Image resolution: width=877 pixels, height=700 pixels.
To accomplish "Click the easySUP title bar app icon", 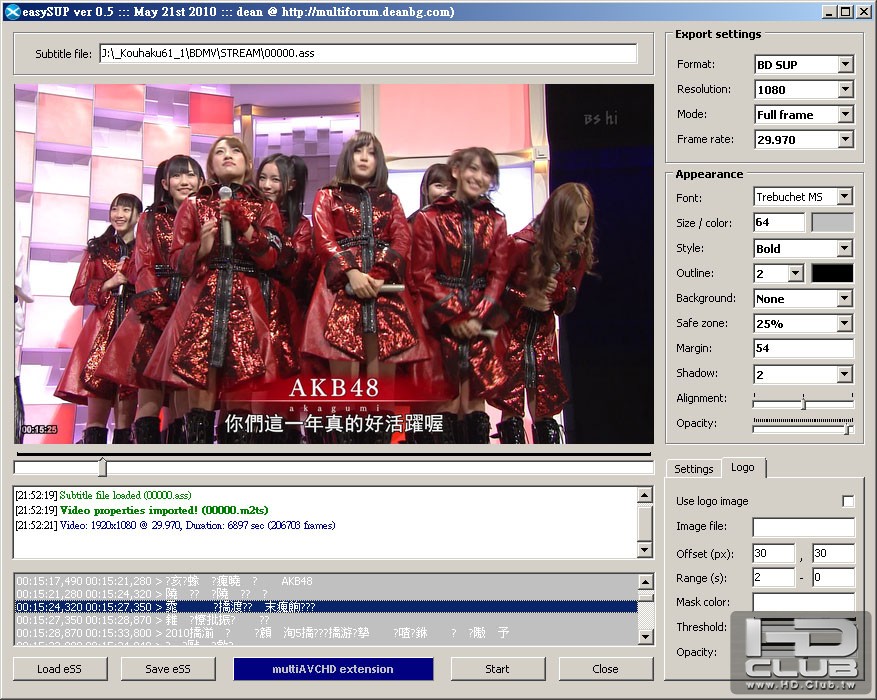I will [x=11, y=11].
